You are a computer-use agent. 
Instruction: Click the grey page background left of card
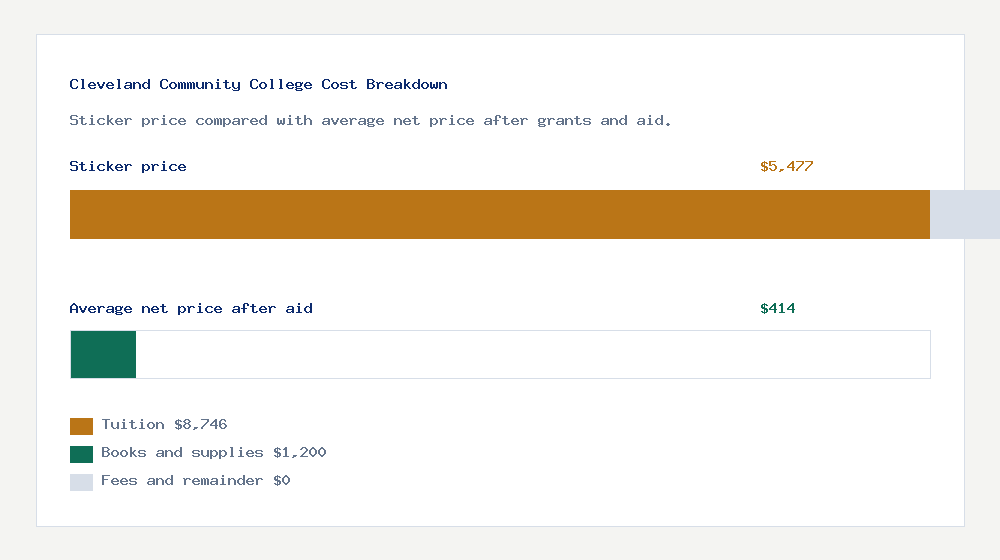coord(18,280)
